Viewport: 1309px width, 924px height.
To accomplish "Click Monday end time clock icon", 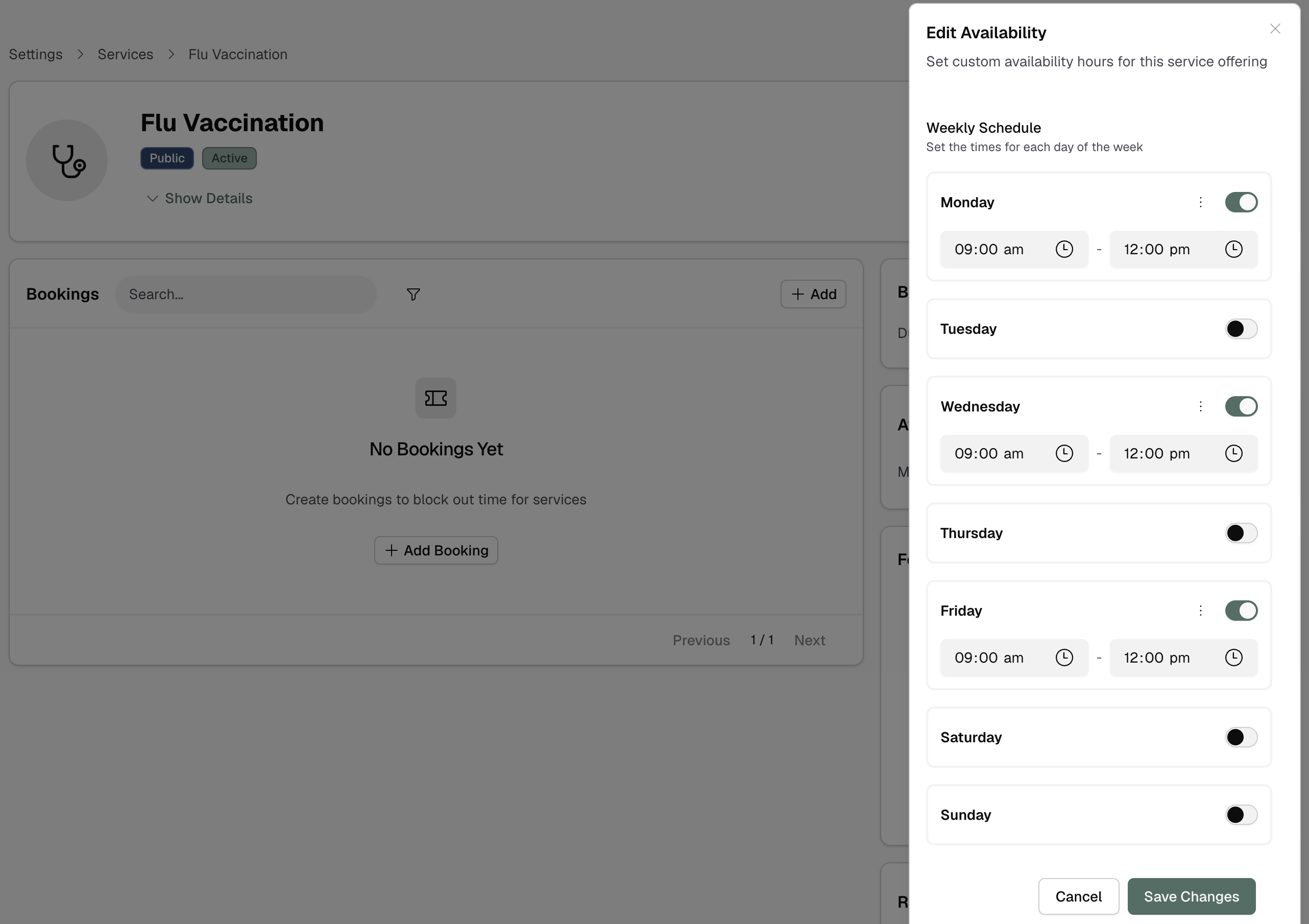I will [1233, 249].
